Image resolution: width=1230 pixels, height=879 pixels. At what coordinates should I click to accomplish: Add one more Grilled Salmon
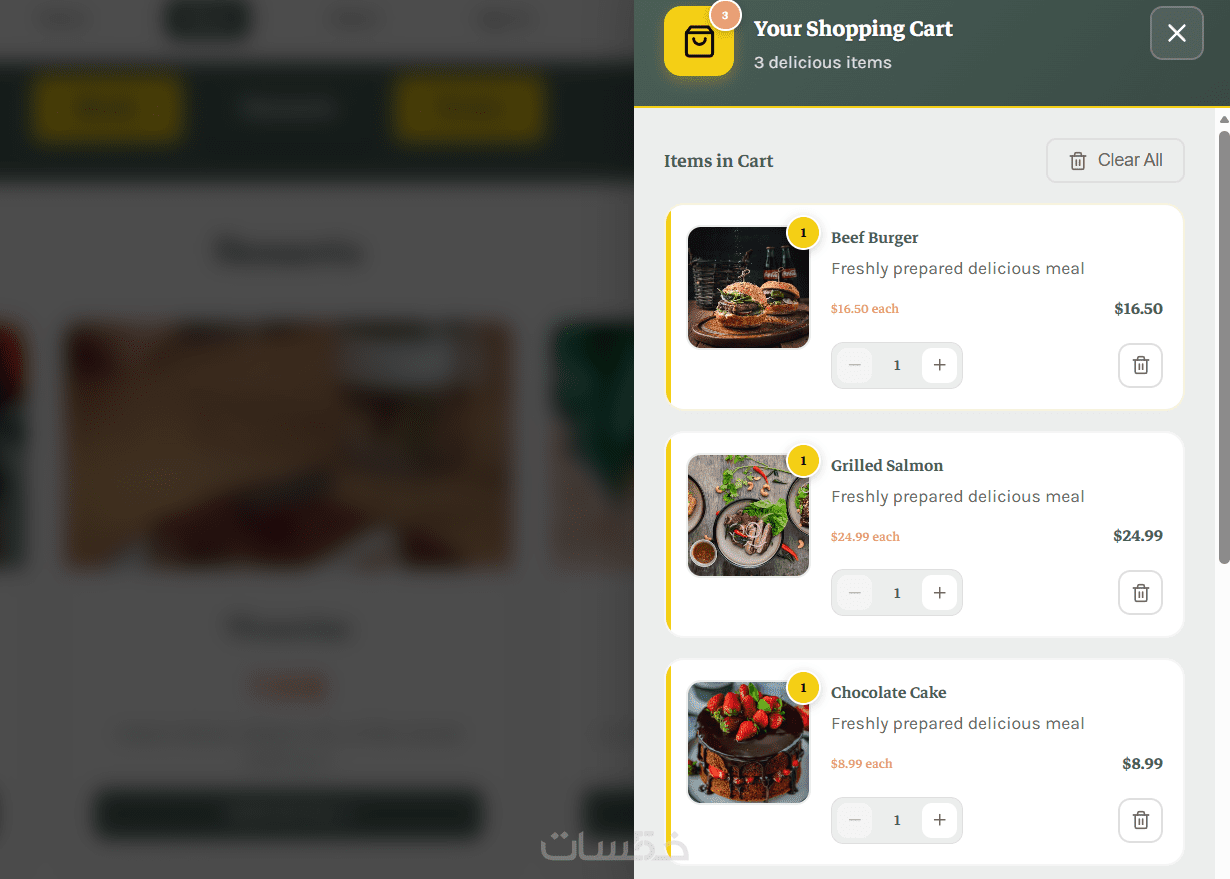pyautogui.click(x=939, y=593)
